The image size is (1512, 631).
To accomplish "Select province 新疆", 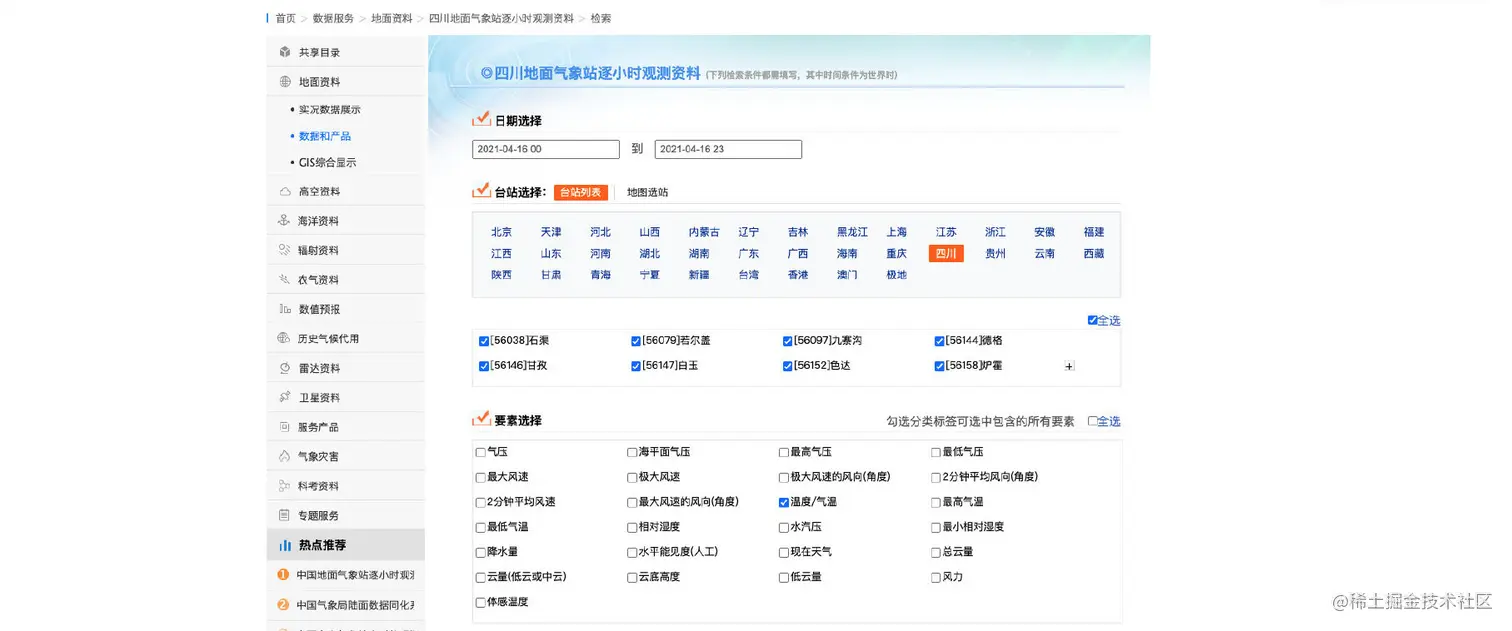I will 699,275.
